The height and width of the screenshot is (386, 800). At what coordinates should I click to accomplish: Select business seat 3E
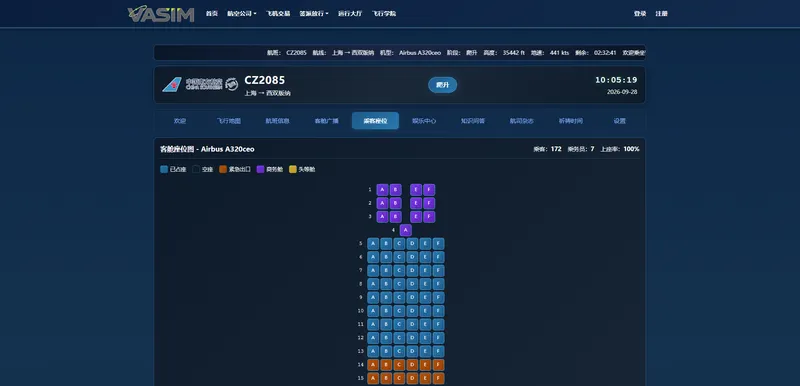click(416, 217)
